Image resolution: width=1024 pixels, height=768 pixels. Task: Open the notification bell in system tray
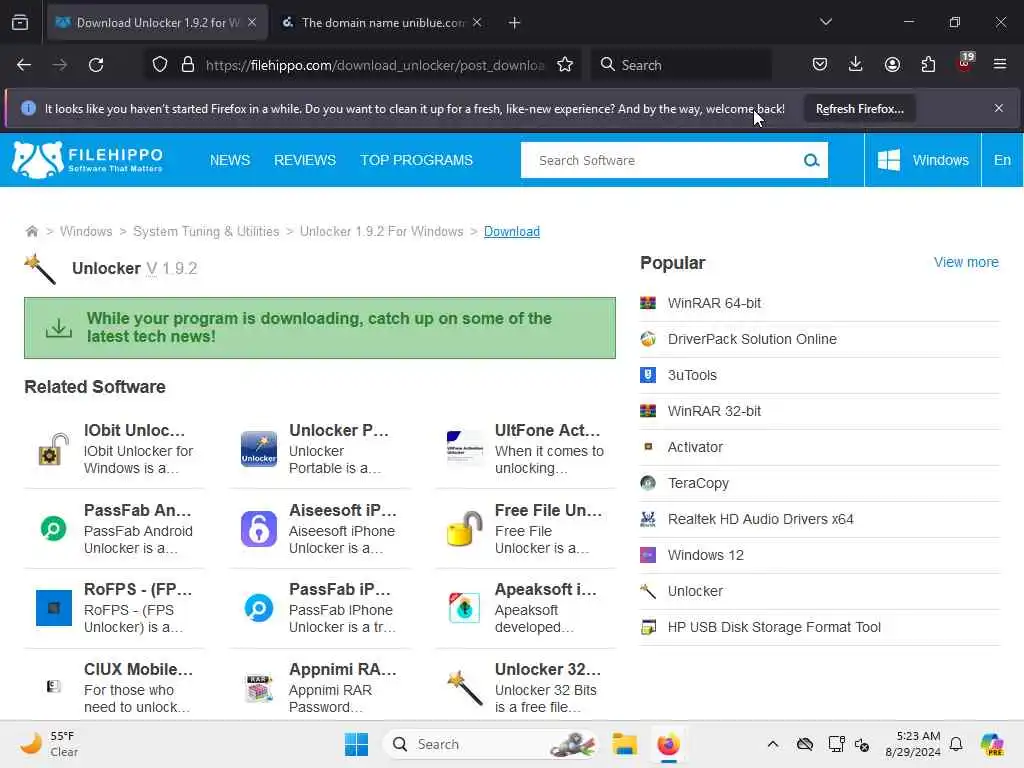pos(956,744)
